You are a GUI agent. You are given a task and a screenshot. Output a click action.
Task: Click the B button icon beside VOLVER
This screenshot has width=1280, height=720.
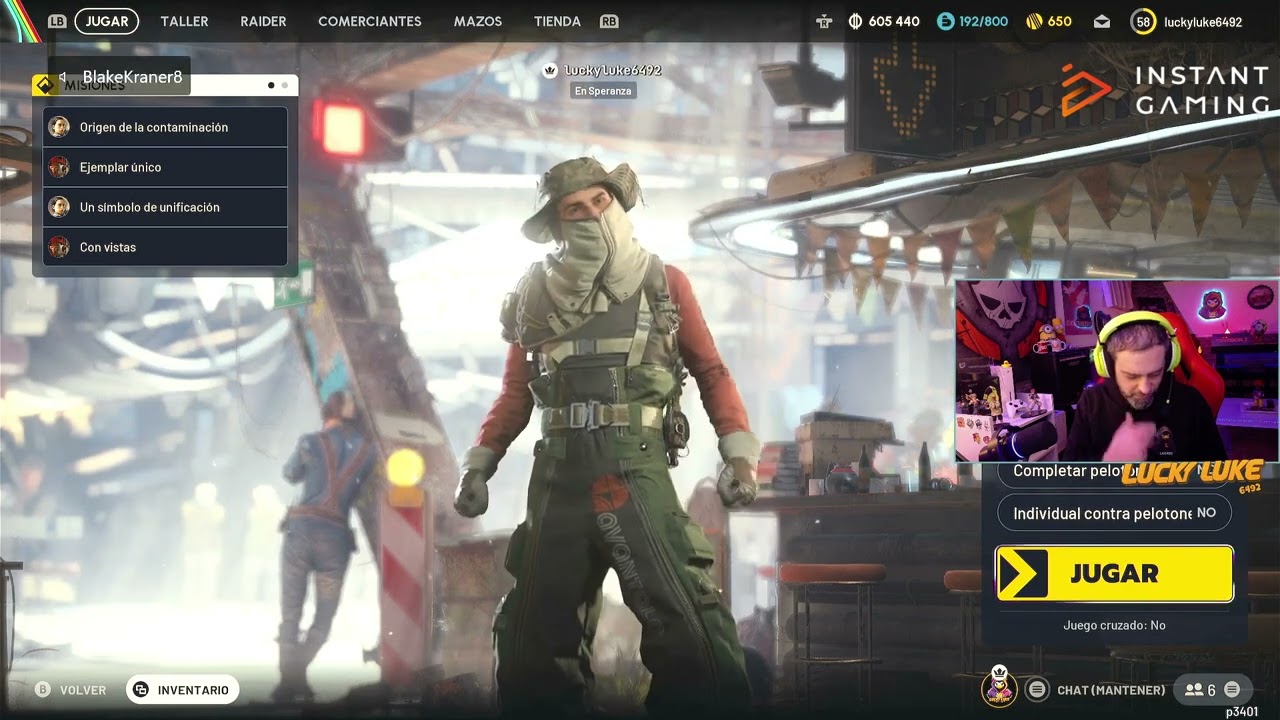coord(42,690)
